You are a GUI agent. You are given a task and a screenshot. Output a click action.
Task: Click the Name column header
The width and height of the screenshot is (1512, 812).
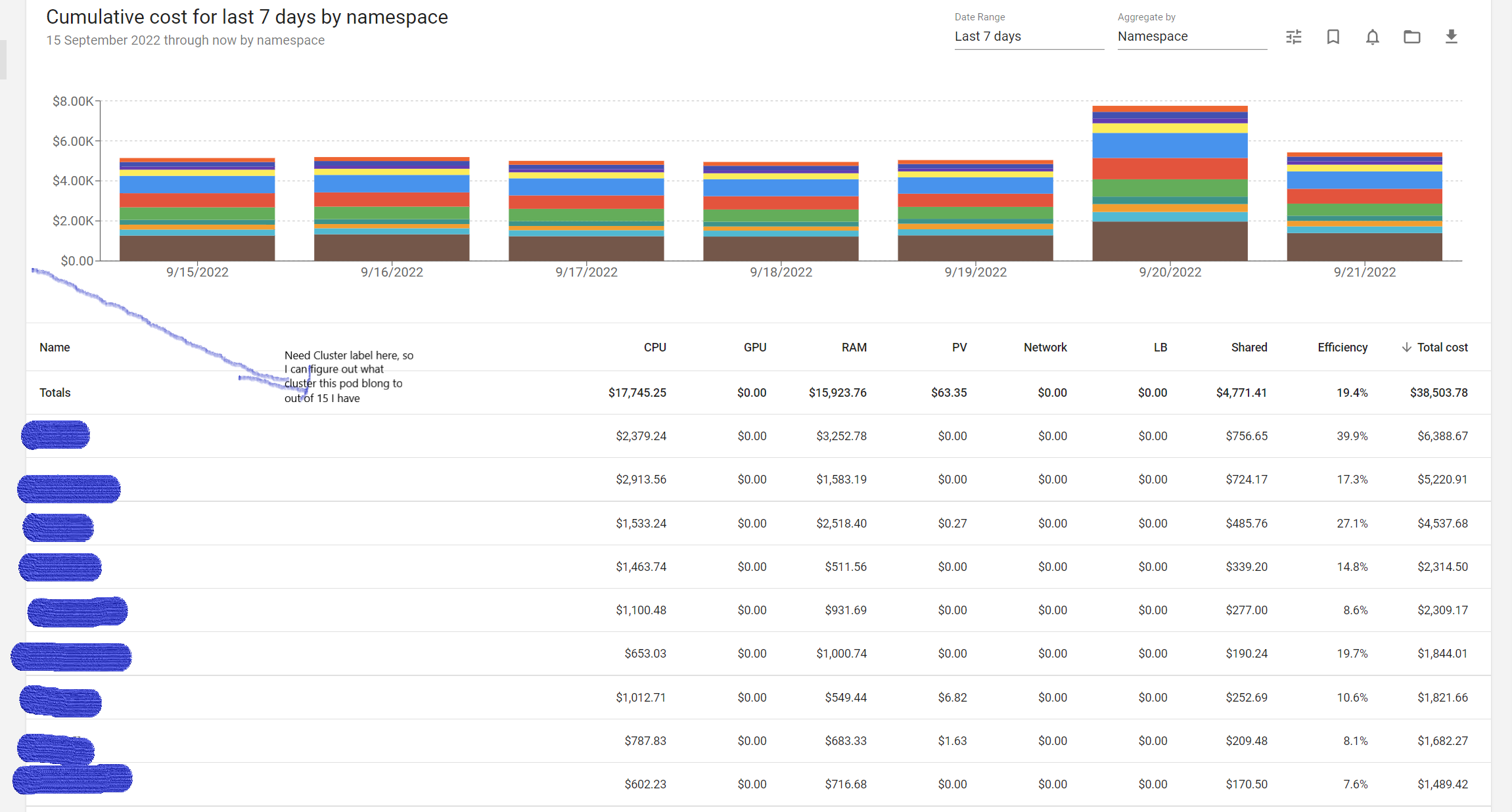(54, 347)
